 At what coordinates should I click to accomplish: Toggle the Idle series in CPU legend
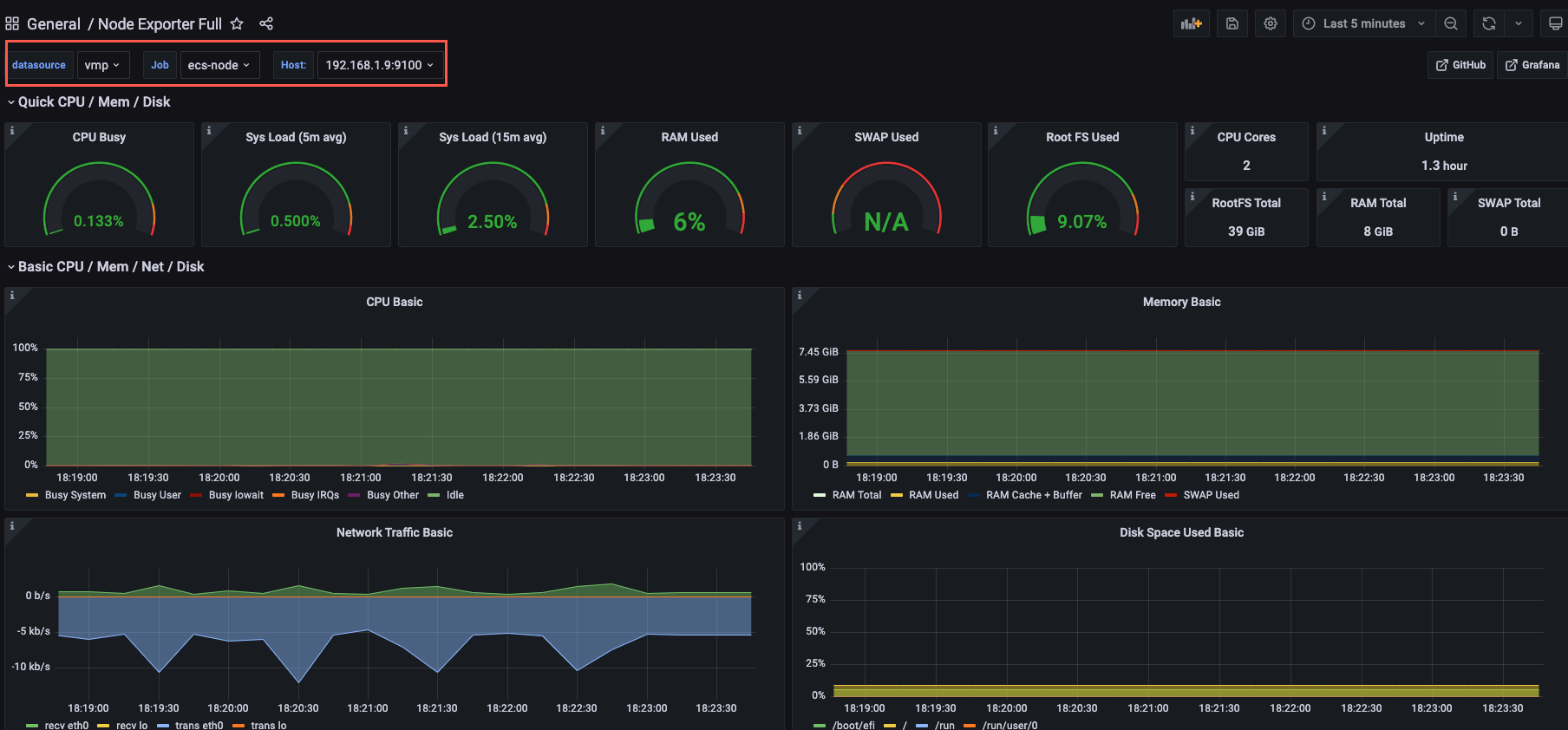pyautogui.click(x=454, y=495)
